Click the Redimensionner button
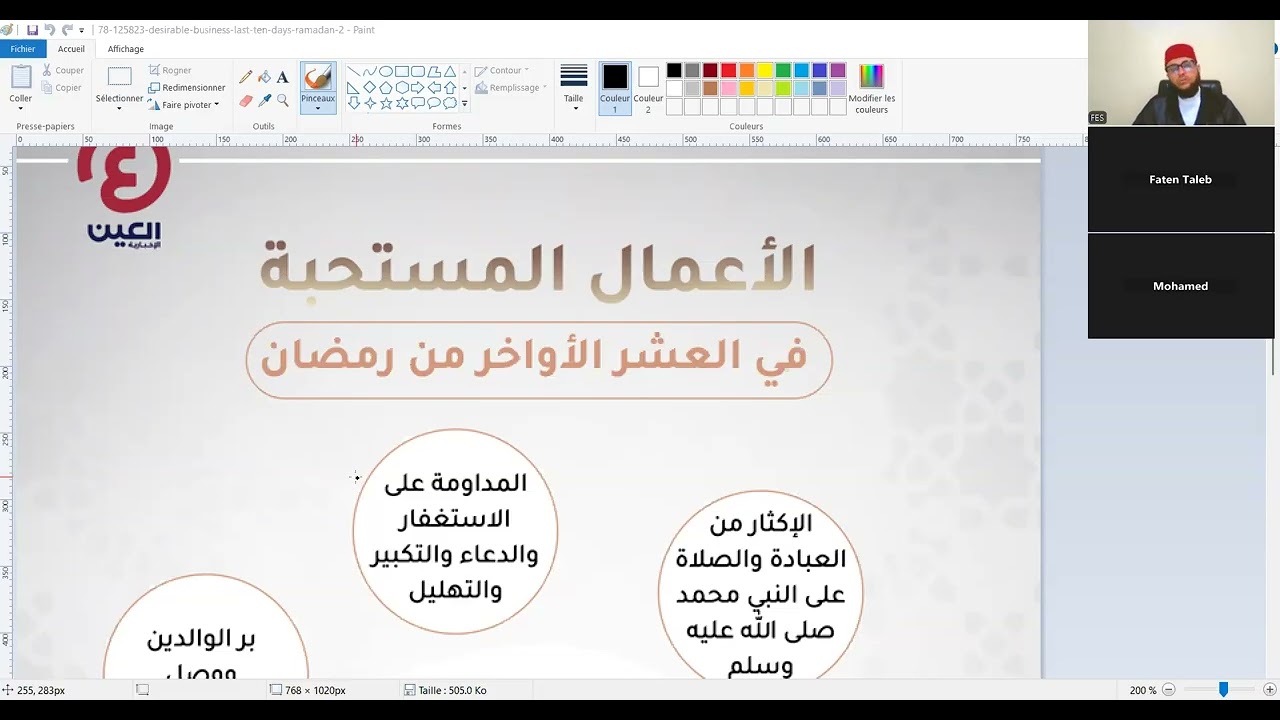This screenshot has height=720, width=1280. 187,87
